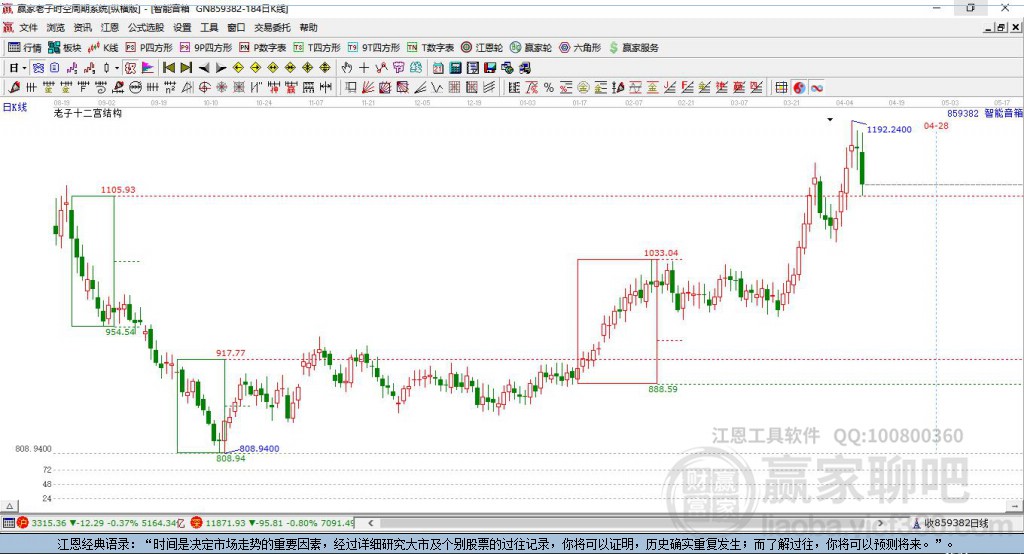The height and width of the screenshot is (554, 1024).
Task: Click horizontal scrollbar left arrow
Action: pyautogui.click(x=370, y=523)
